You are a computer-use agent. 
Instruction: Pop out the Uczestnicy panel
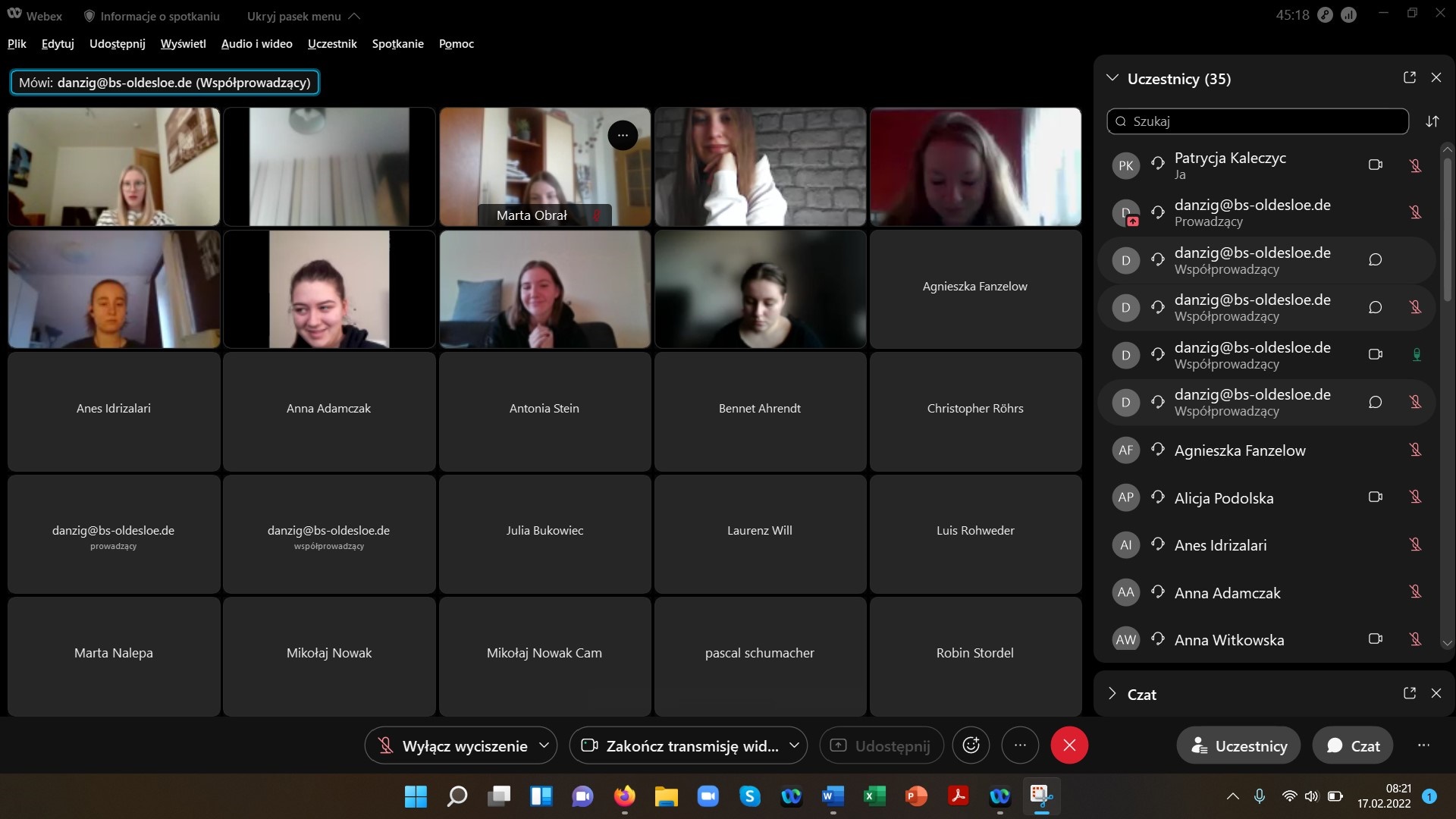(1410, 77)
